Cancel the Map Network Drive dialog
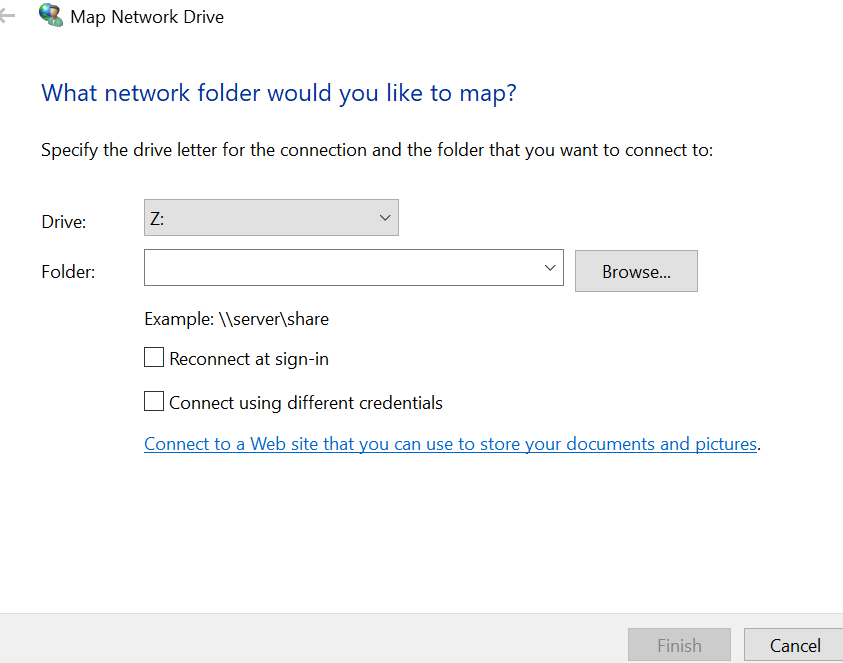The image size is (843, 663). (795, 645)
